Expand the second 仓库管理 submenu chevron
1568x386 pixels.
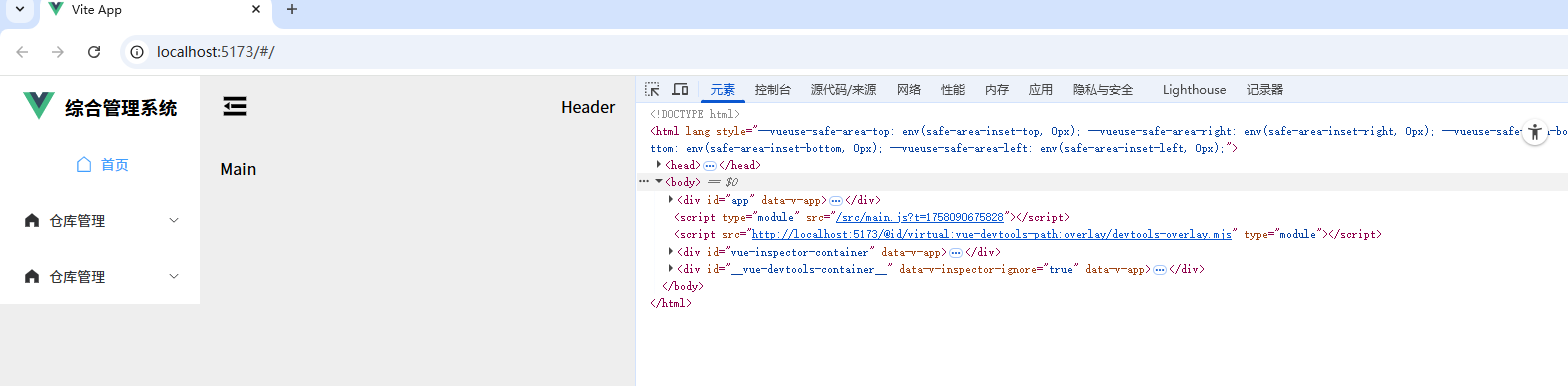(174, 277)
